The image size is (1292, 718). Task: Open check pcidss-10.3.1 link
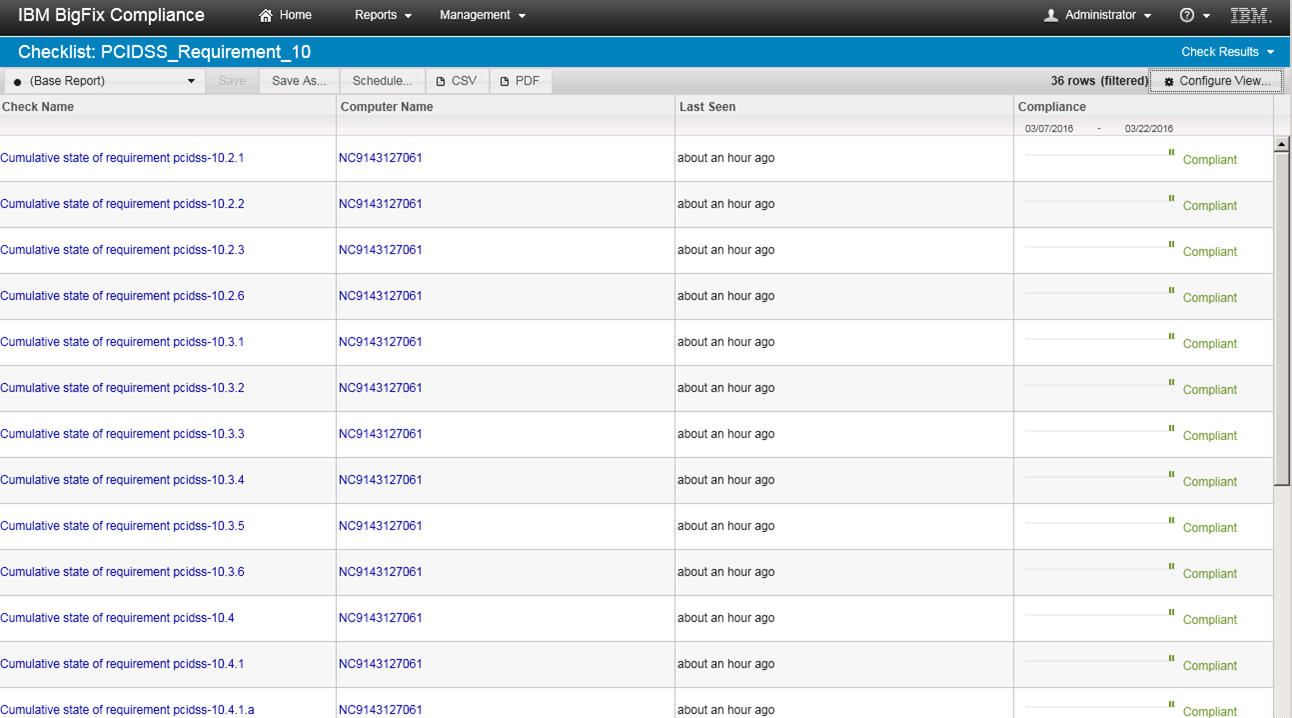(122, 342)
